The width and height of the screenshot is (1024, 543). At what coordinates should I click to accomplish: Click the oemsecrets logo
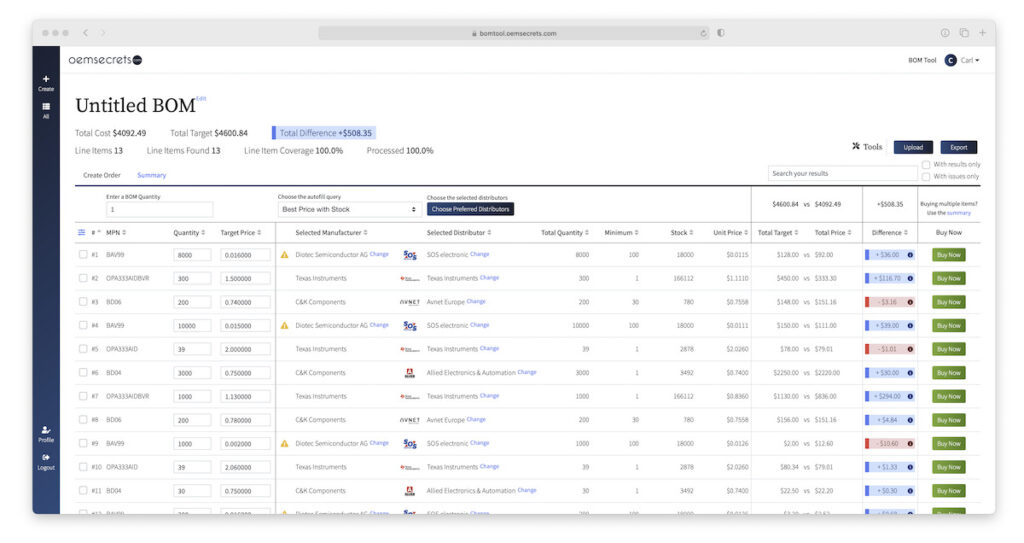105,60
